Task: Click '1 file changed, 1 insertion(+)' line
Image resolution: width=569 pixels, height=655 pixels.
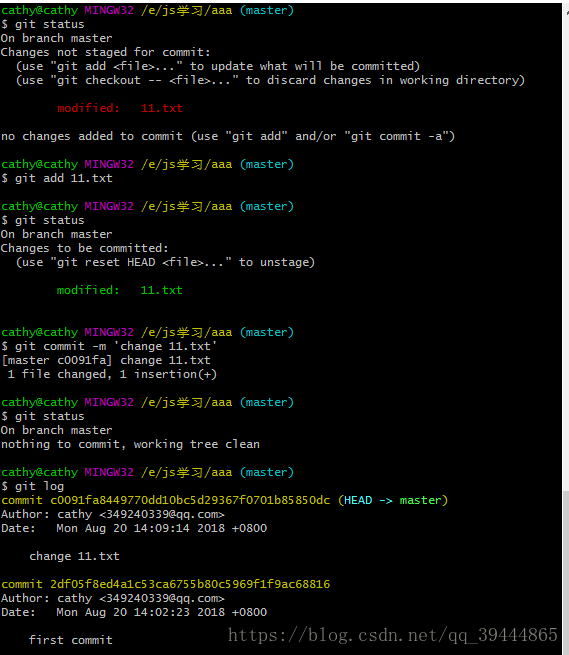Action: [x=112, y=374]
